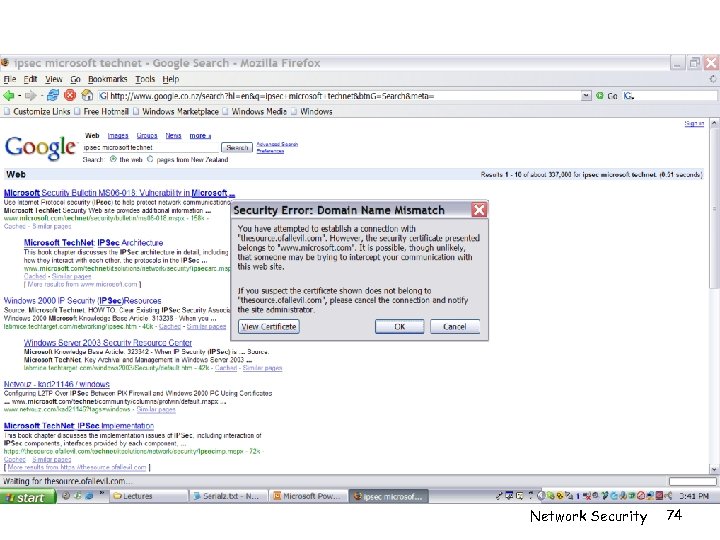The height and width of the screenshot is (540, 720).
Task: Click the system tray clock 3:41 PM
Action: pyautogui.click(x=694, y=496)
